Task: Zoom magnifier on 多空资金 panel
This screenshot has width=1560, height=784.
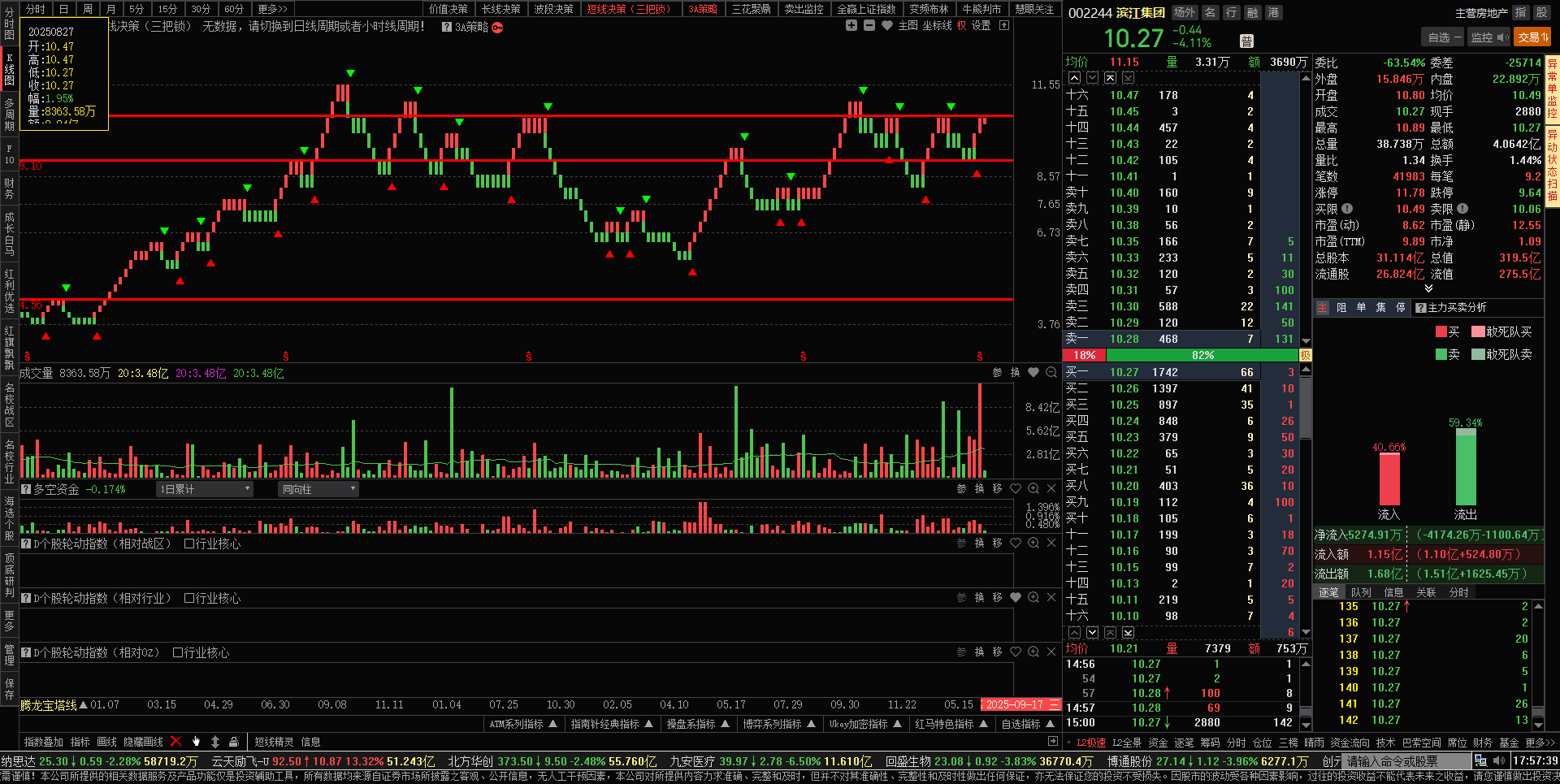Action: [x=1033, y=488]
